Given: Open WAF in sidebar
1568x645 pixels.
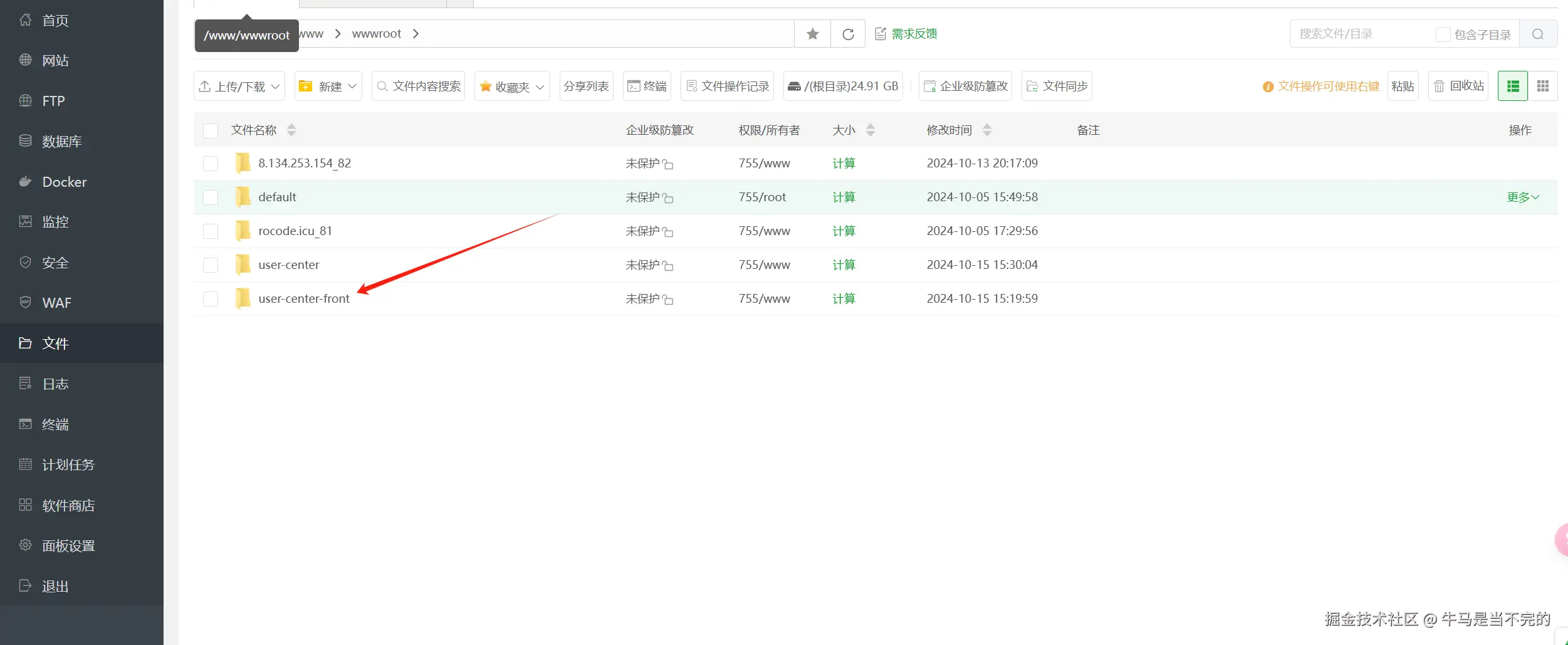Looking at the screenshot, I should pos(81,303).
